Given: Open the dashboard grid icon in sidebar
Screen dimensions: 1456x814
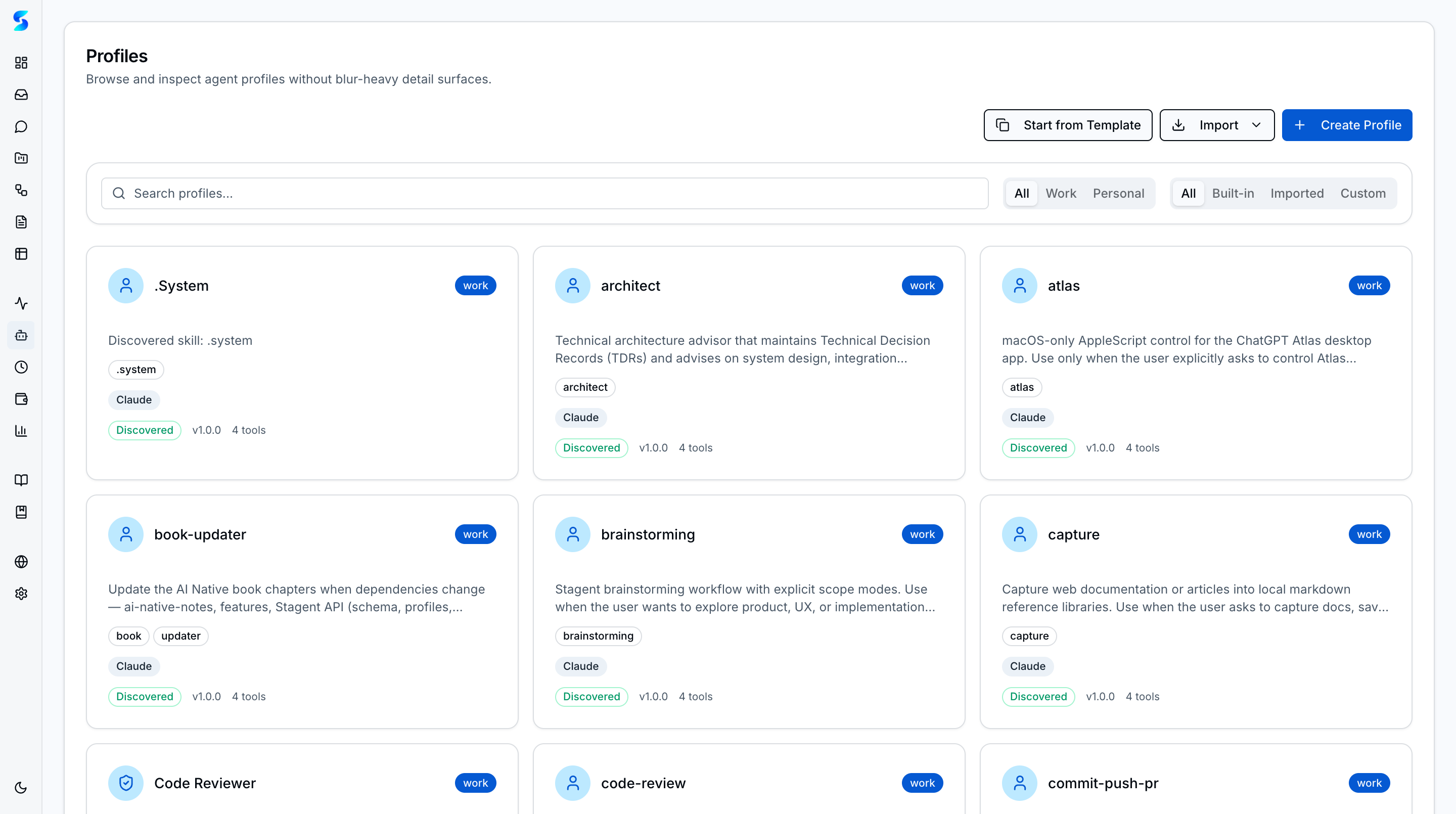Looking at the screenshot, I should click(x=21, y=63).
